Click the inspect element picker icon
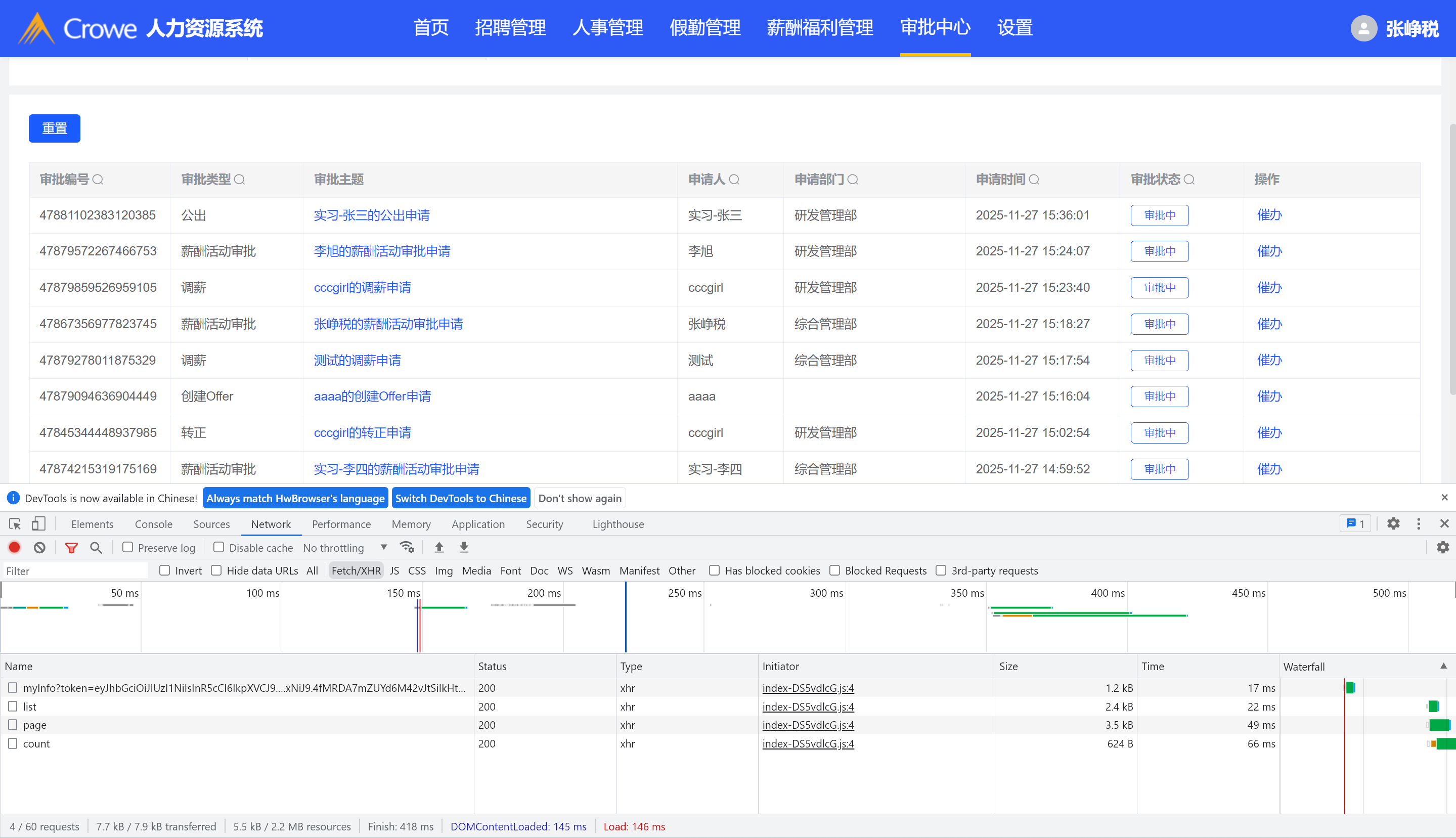Image resolution: width=1456 pixels, height=838 pixels. click(15, 524)
